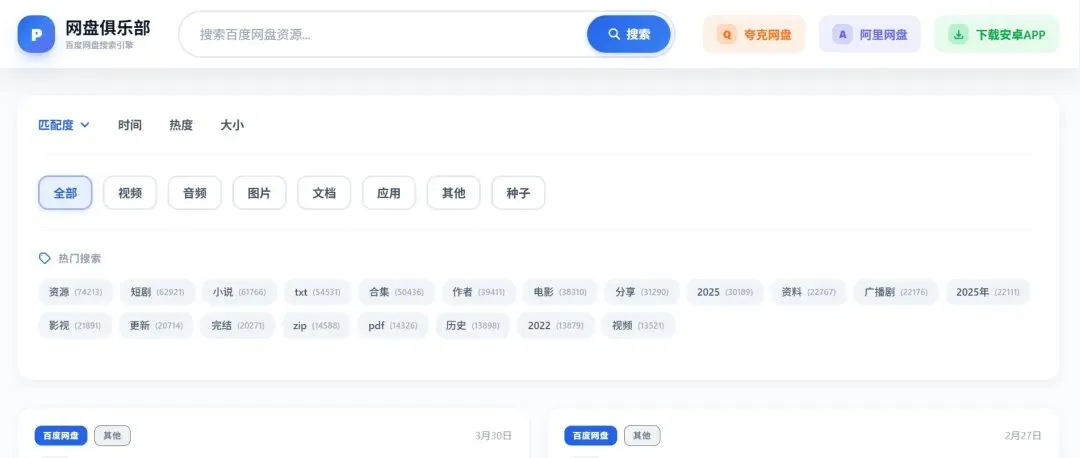Image resolution: width=1080 pixels, height=458 pixels.
Task: Click the 3月30日 date text
Action: (x=493, y=435)
